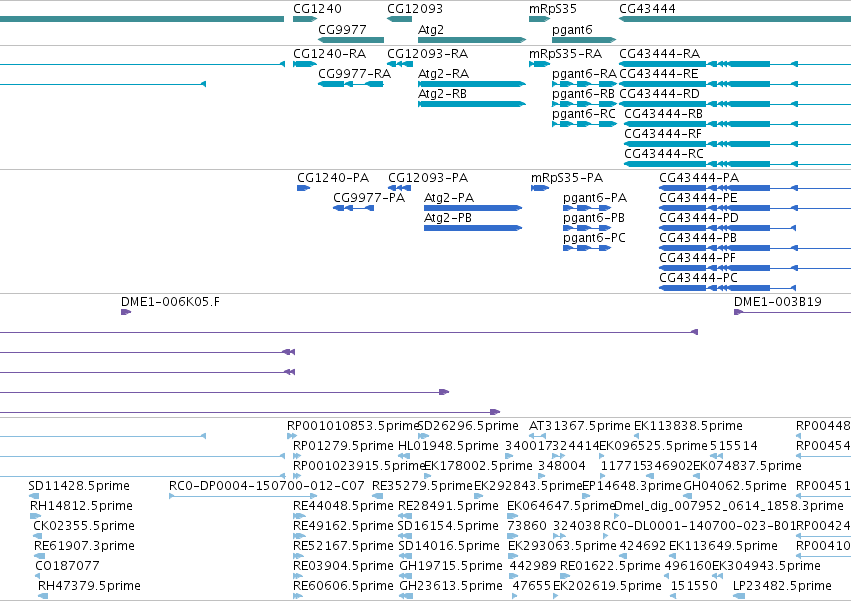Click the CG1240-RA transcript label
Screen dimensions: 851x601
(x=329, y=54)
